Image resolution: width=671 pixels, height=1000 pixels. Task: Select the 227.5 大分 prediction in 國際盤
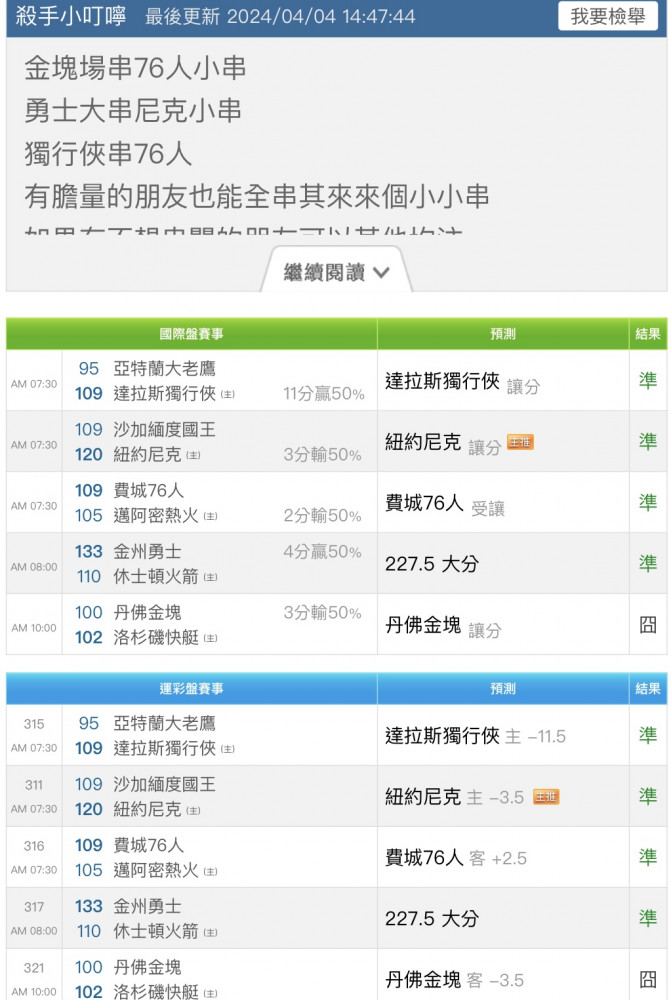(x=432, y=564)
